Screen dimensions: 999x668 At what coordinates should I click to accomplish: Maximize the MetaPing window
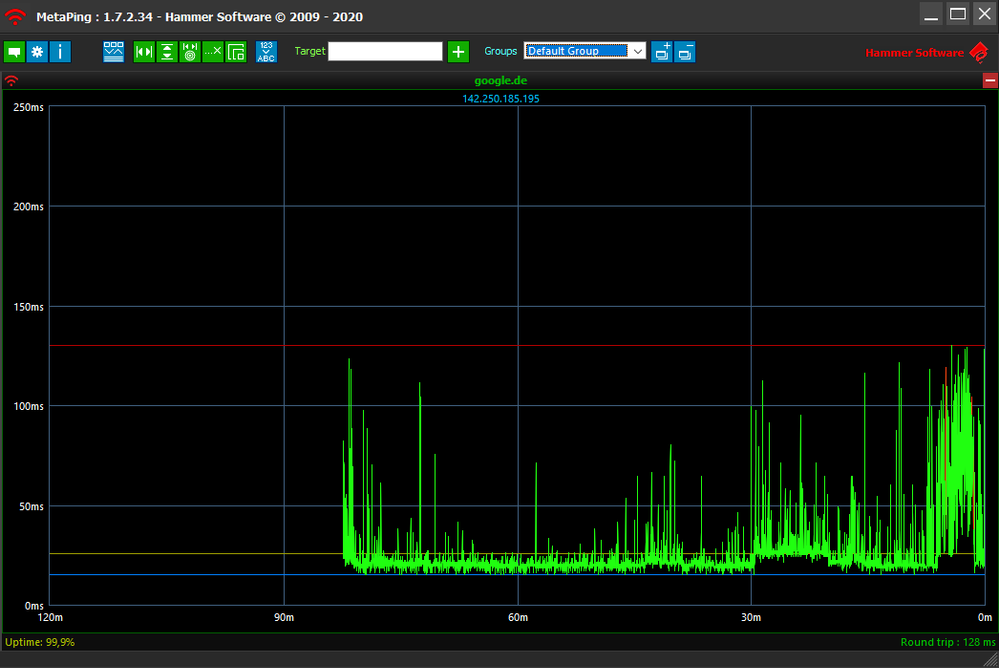(x=957, y=14)
